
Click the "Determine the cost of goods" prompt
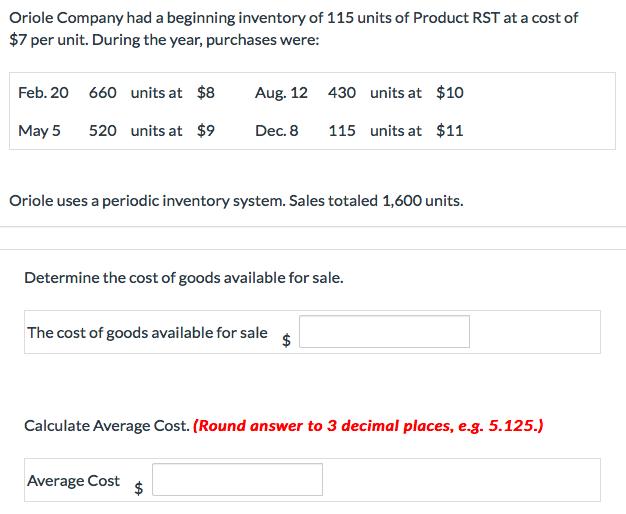[x=184, y=275]
